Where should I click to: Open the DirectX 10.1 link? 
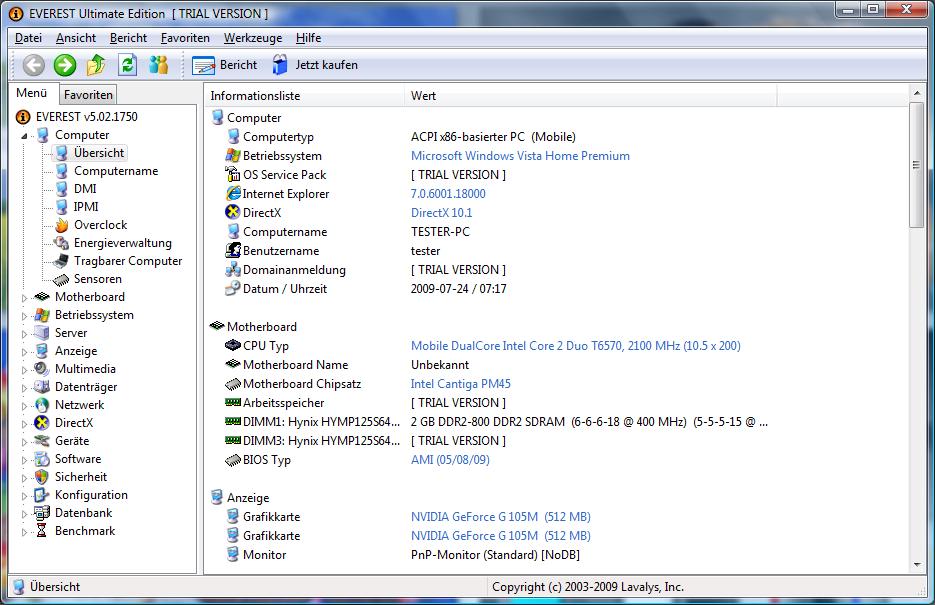(x=441, y=213)
